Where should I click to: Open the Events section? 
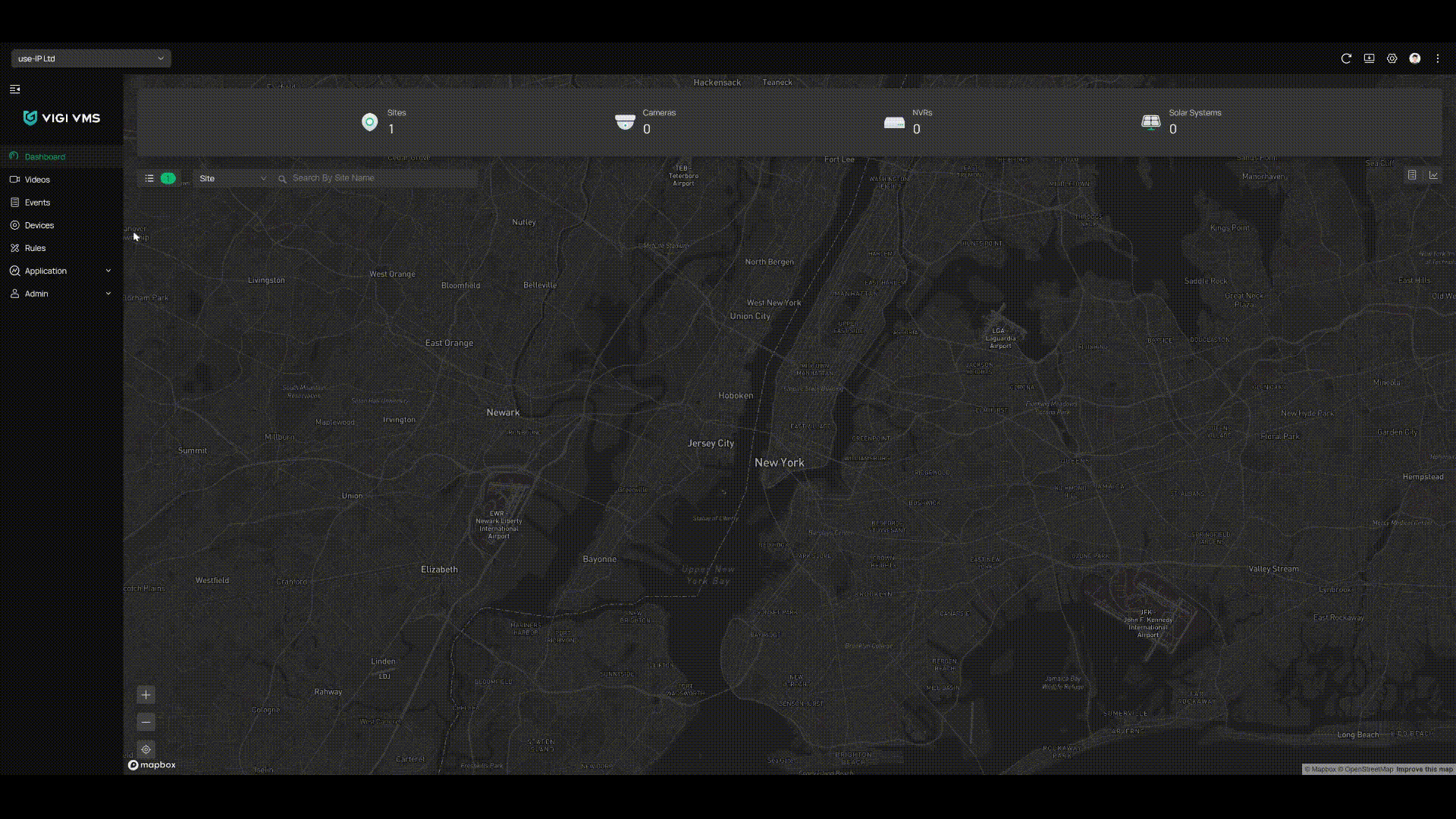[x=36, y=202]
